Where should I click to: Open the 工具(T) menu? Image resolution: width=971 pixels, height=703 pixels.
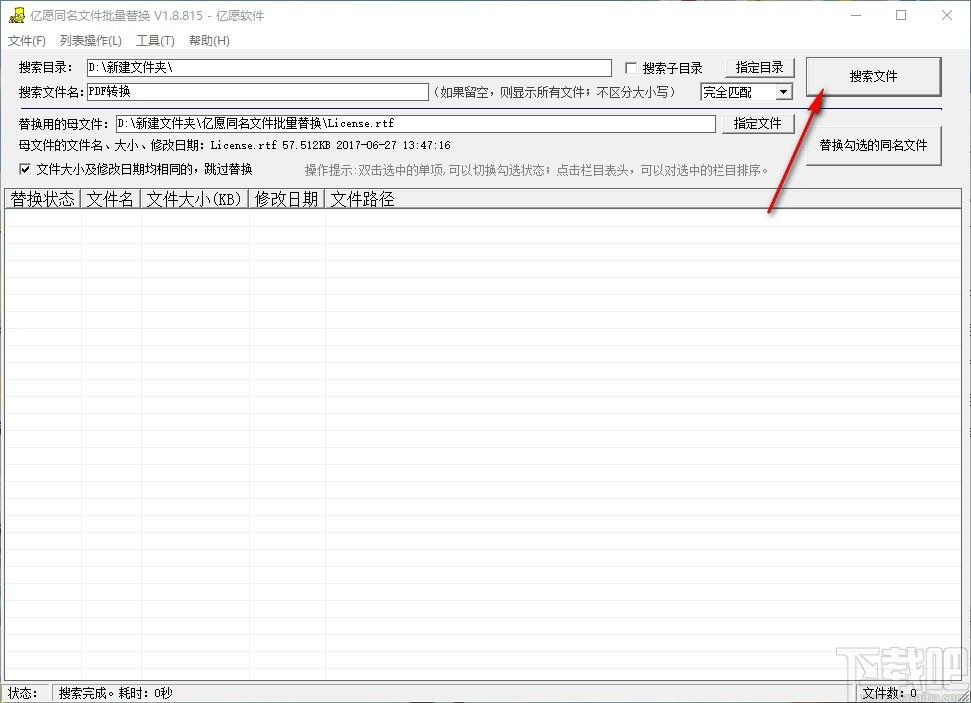click(155, 41)
